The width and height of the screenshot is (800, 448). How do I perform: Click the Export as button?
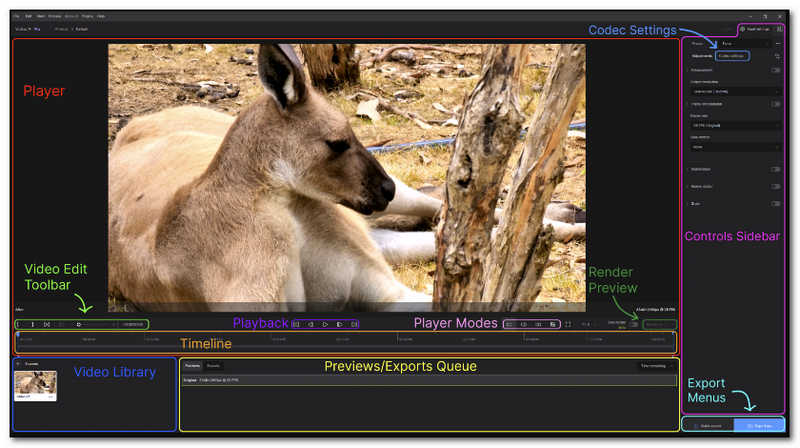point(759,425)
